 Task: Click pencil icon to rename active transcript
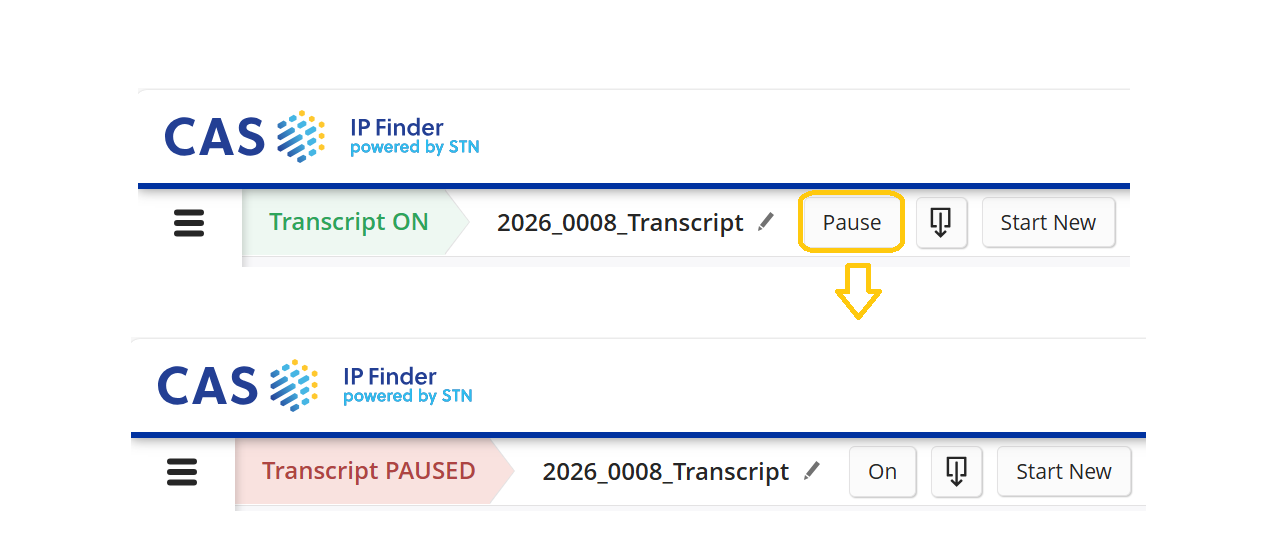766,222
